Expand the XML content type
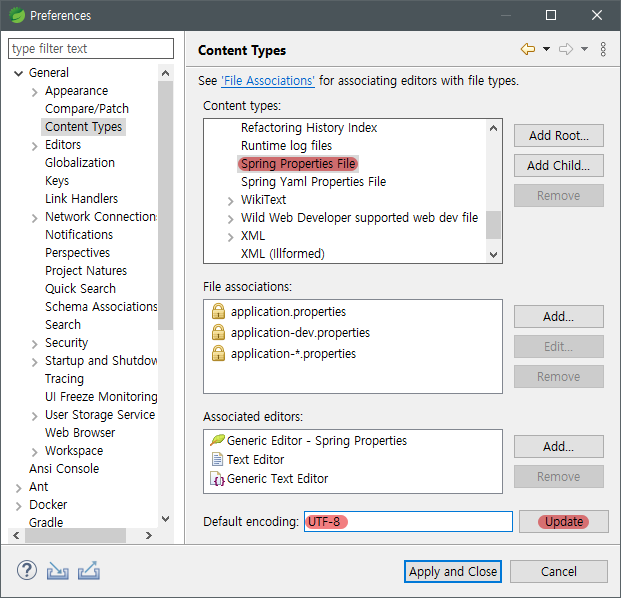The width and height of the screenshot is (621, 598). point(230,237)
